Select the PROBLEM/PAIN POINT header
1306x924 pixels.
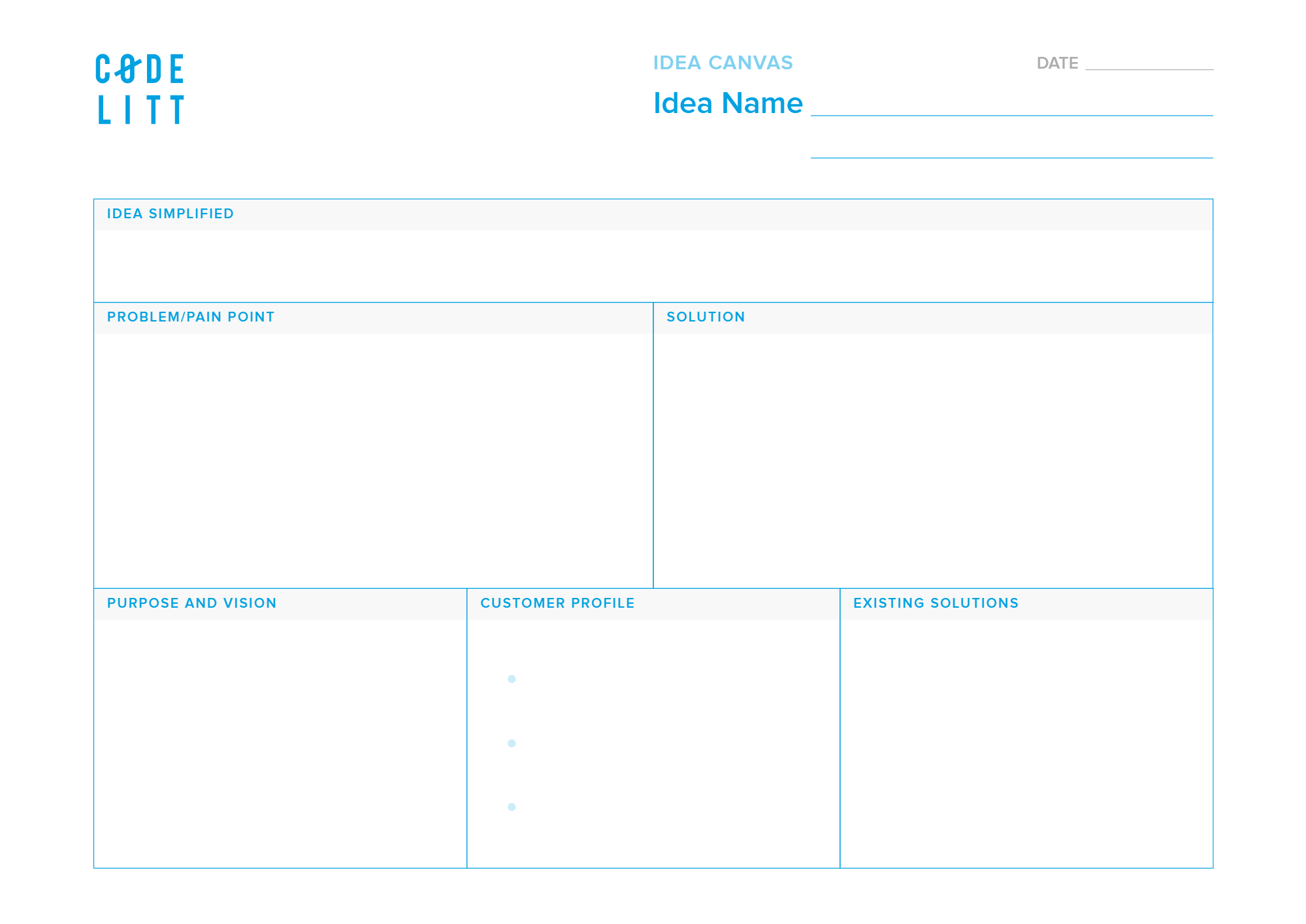tap(191, 317)
